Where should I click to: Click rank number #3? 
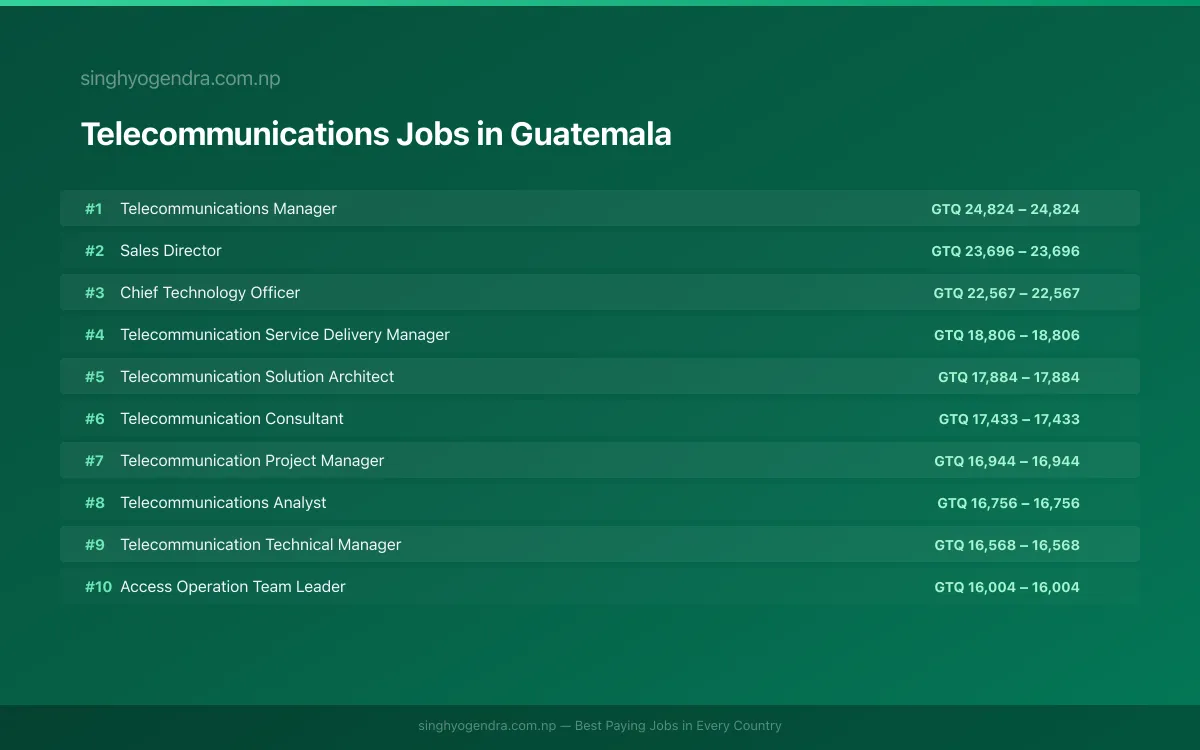(94, 293)
